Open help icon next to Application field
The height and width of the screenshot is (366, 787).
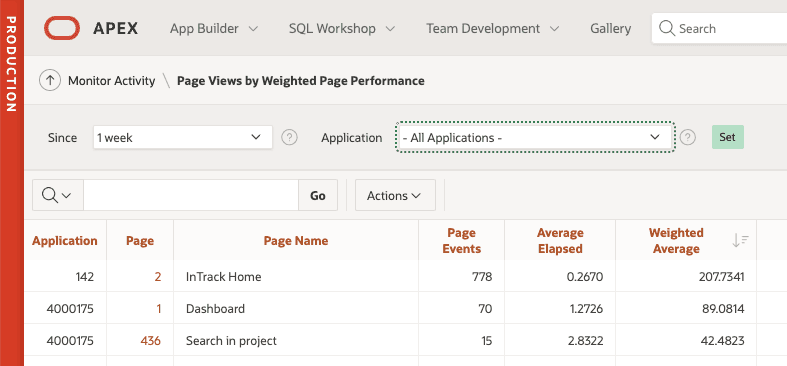pos(688,137)
